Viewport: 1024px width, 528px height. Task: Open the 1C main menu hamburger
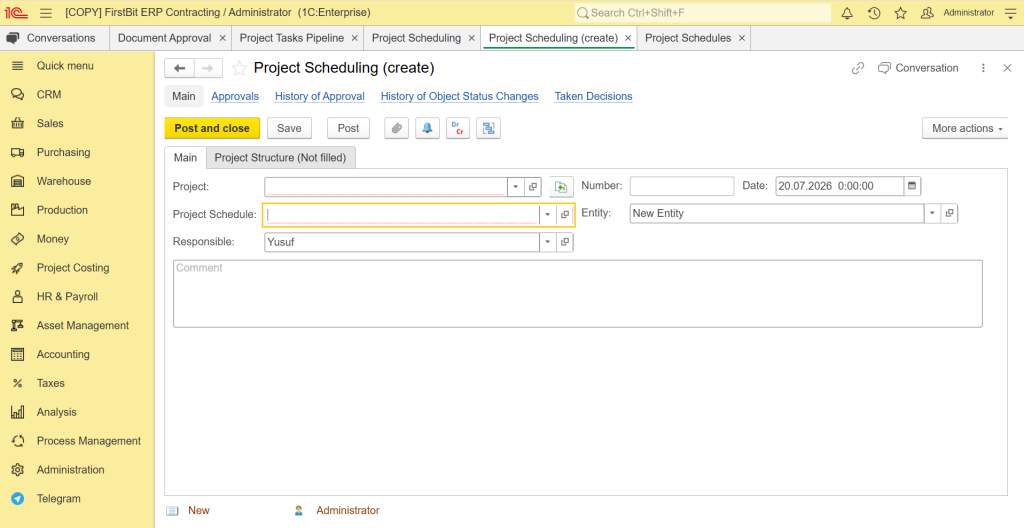click(x=45, y=12)
